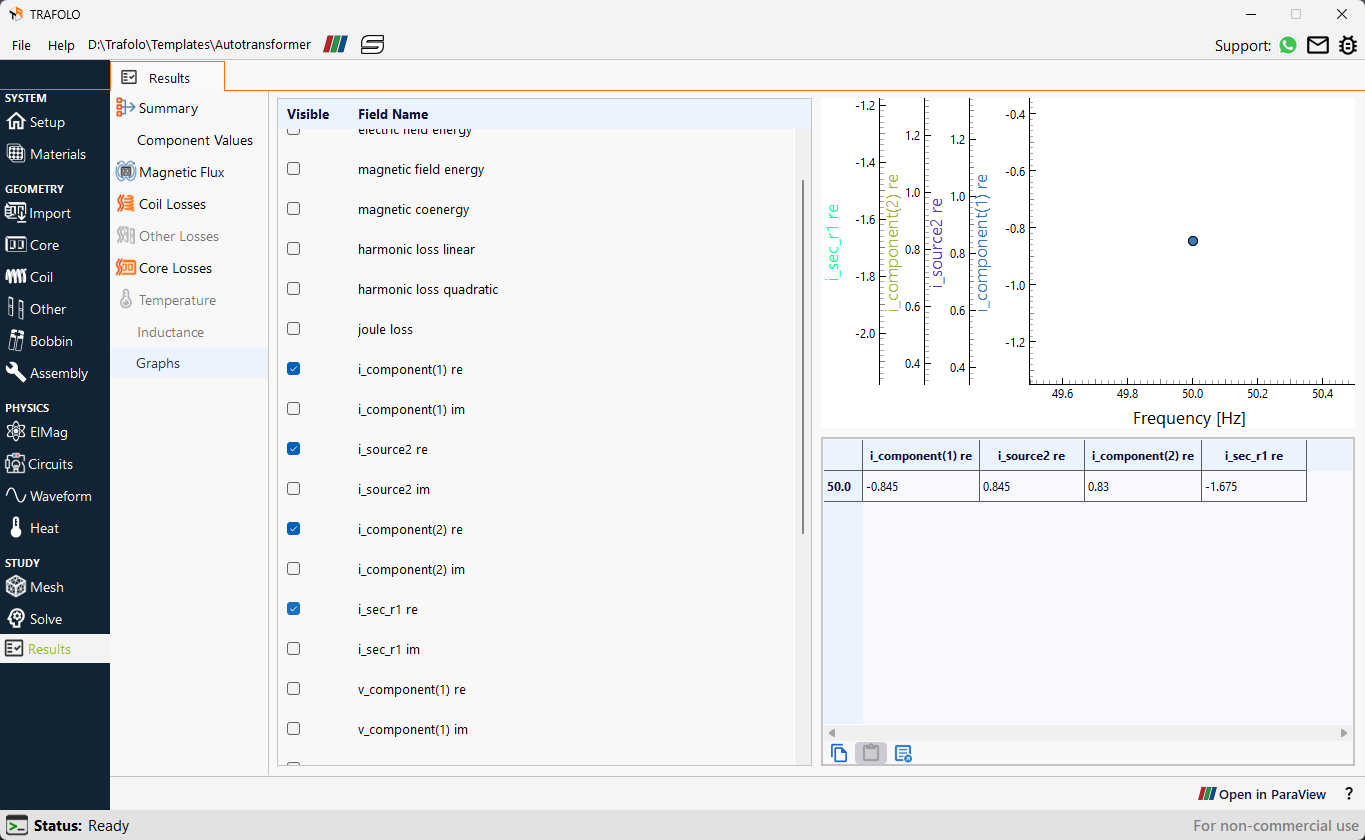Open the ParaView icon in menu bar
This screenshot has width=1365, height=840.
tap(335, 44)
